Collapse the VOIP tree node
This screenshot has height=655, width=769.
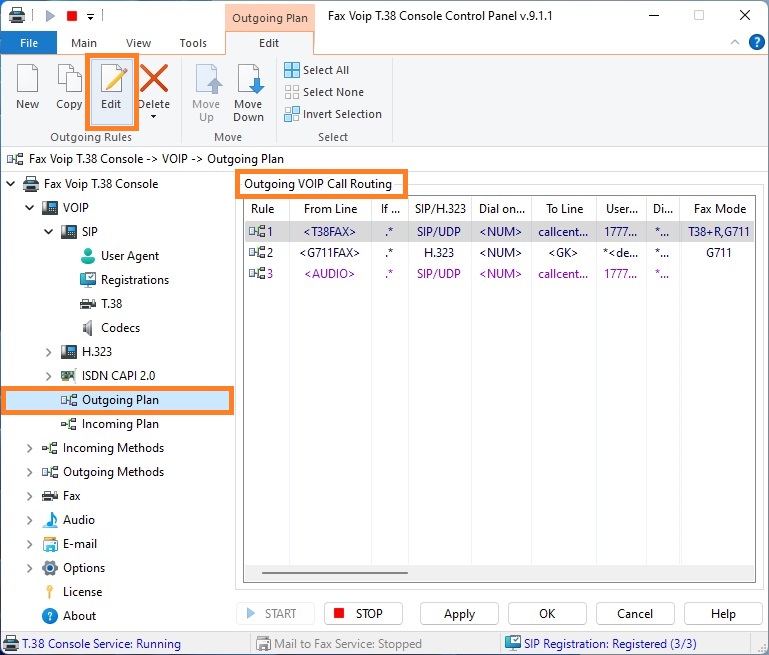(x=29, y=208)
